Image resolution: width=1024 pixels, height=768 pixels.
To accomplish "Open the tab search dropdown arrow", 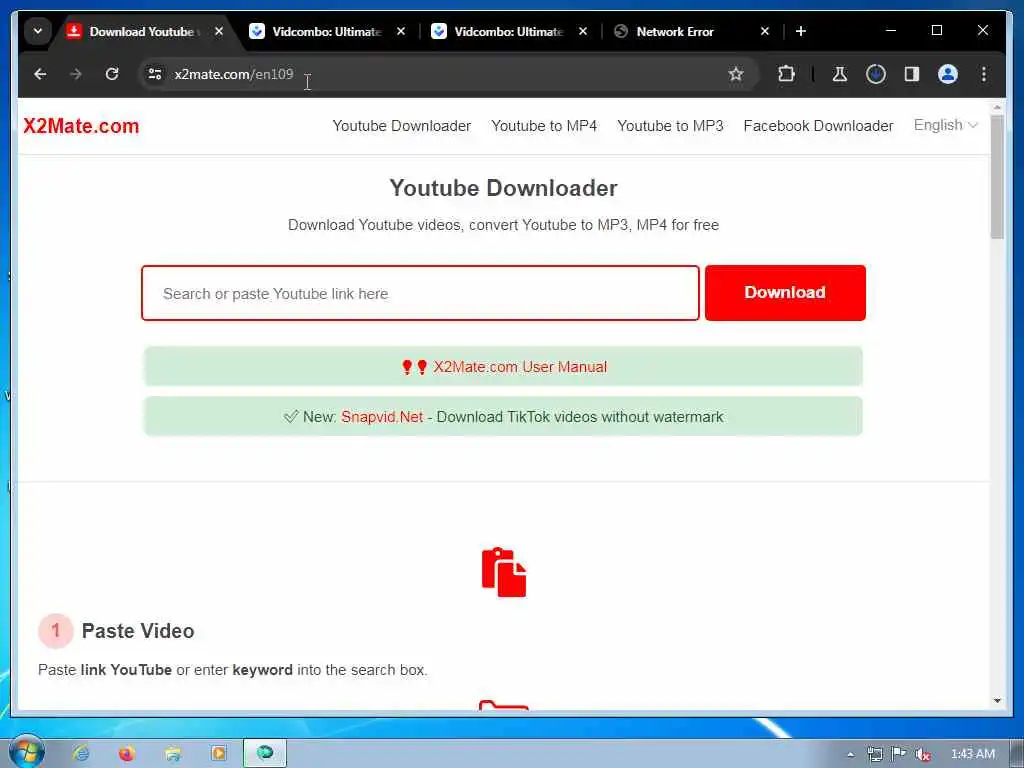I will (x=38, y=31).
